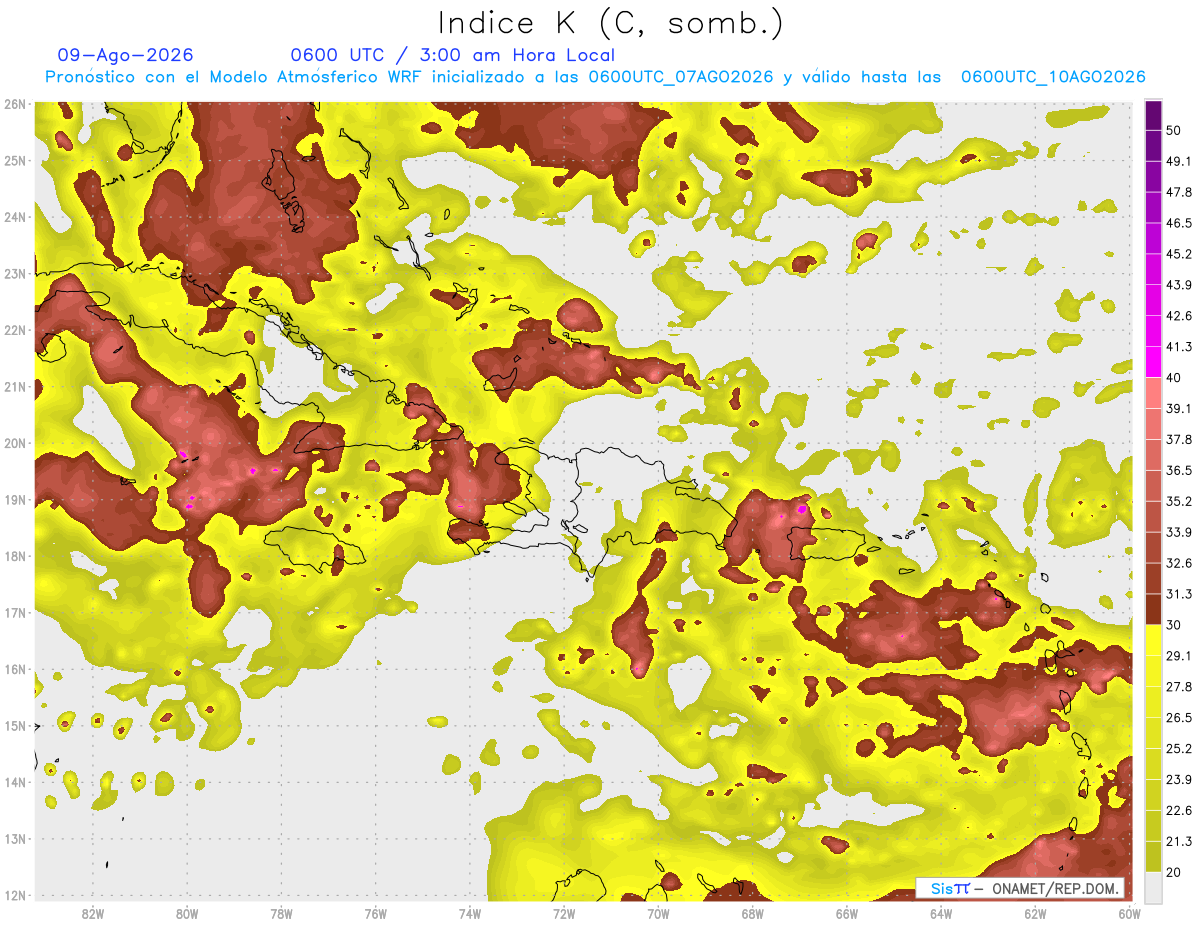Click the title 'Indice K (C, somb.)'

tap(610, 23)
